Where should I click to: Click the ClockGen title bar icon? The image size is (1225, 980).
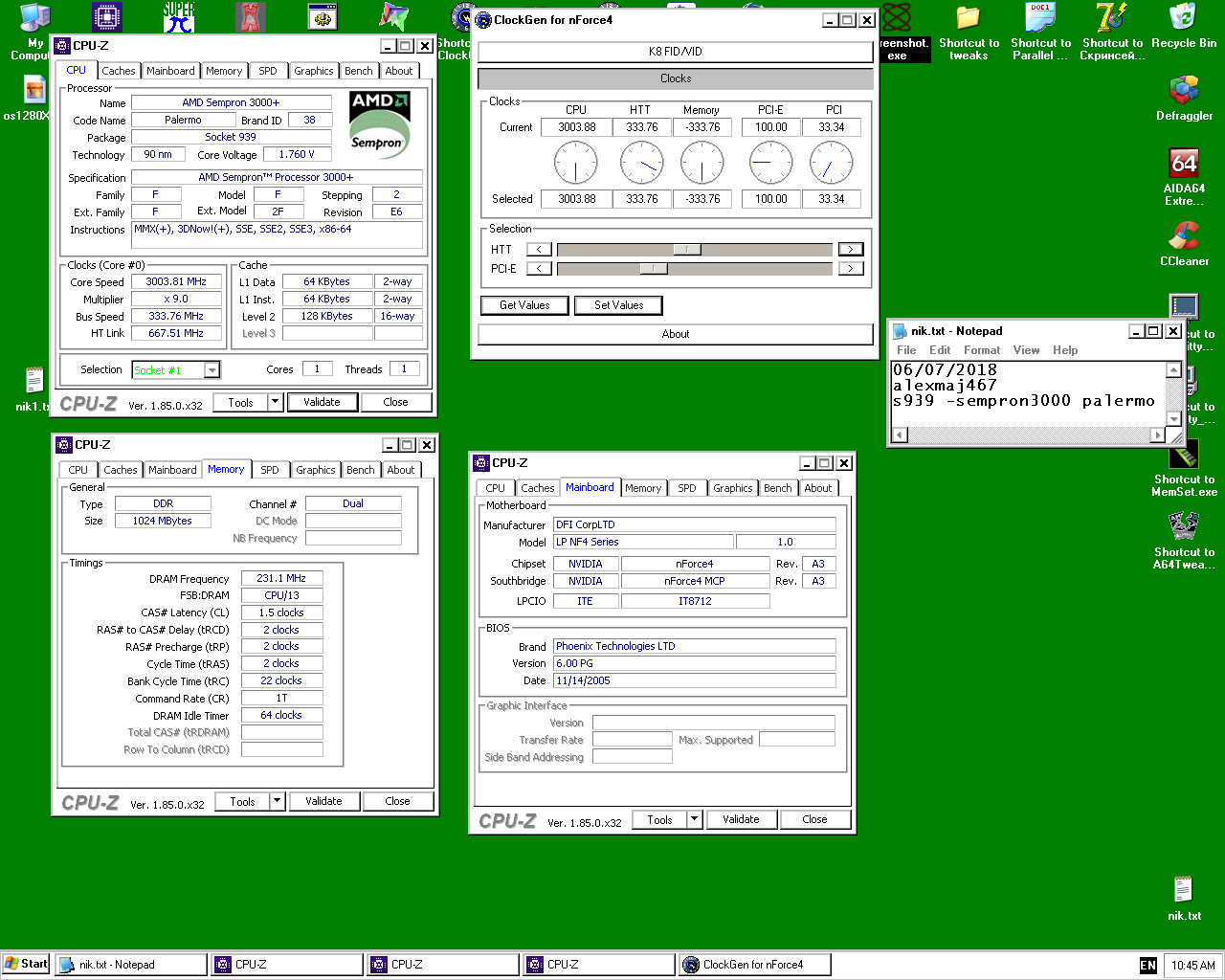[x=483, y=20]
